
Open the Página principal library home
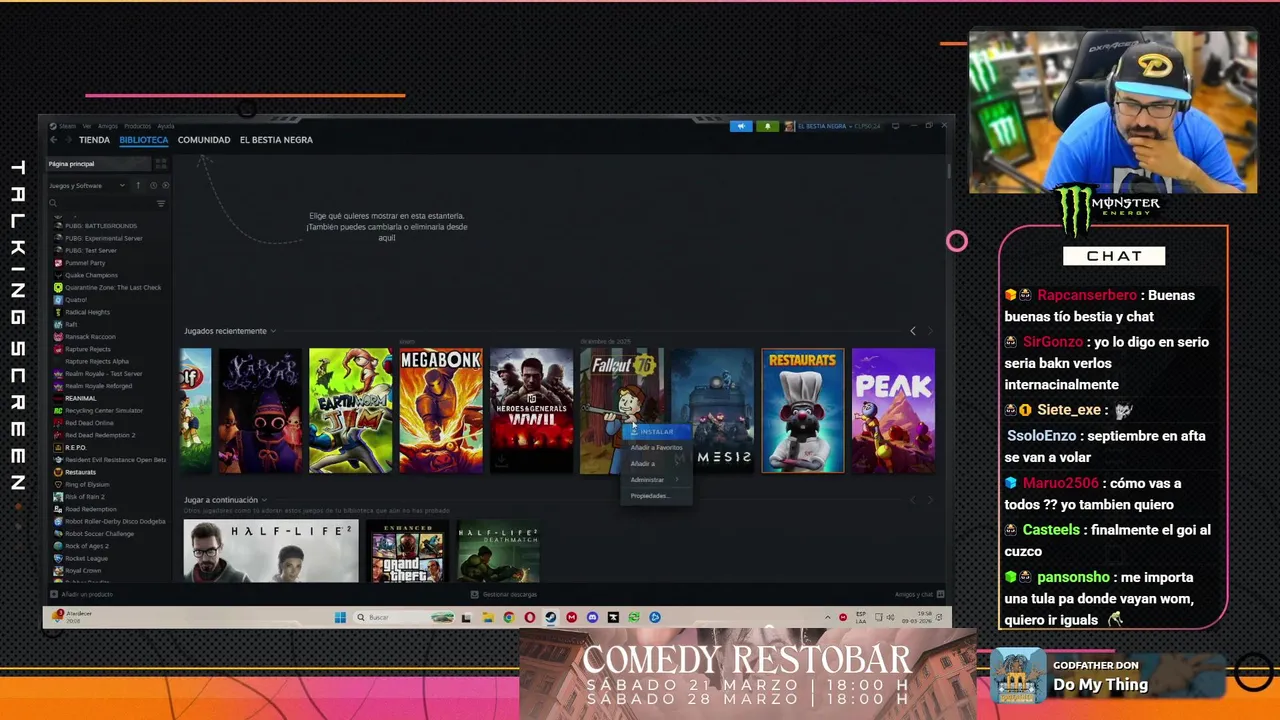point(98,163)
